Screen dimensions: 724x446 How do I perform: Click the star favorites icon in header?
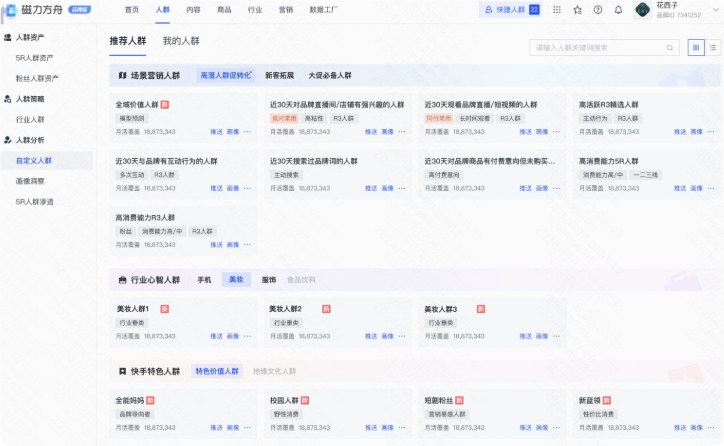tap(578, 10)
